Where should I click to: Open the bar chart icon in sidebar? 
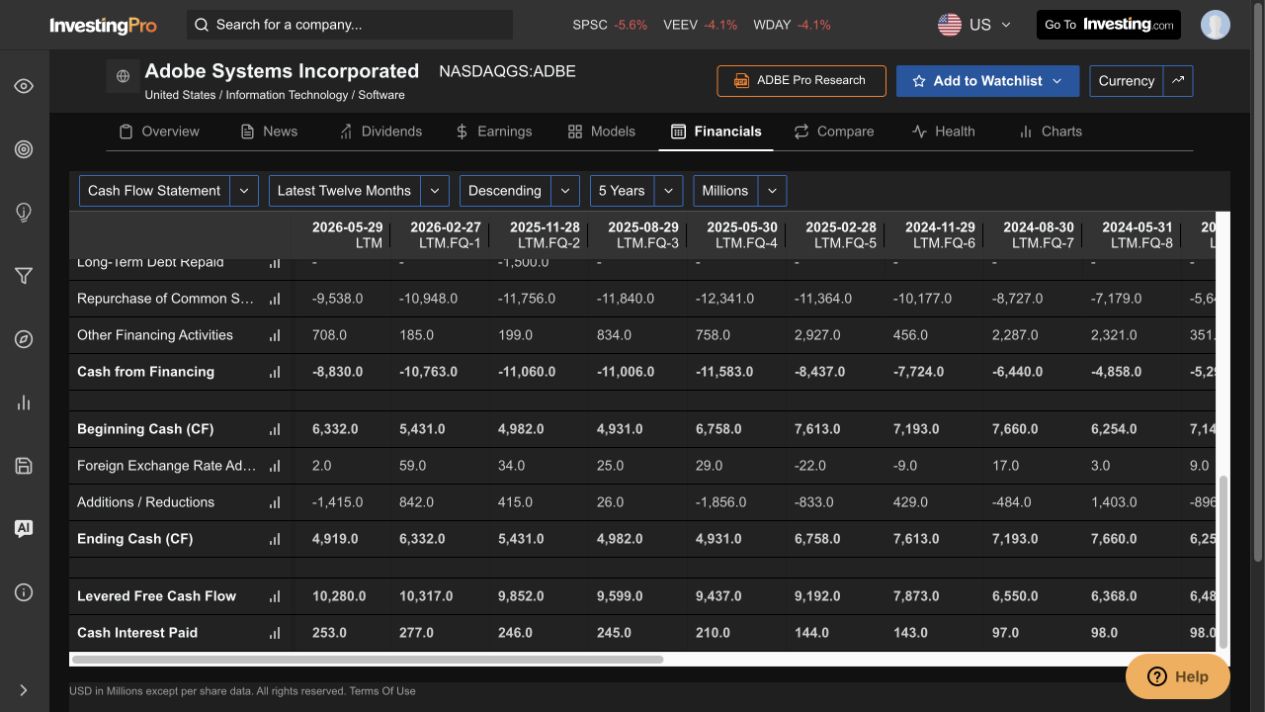[24, 403]
